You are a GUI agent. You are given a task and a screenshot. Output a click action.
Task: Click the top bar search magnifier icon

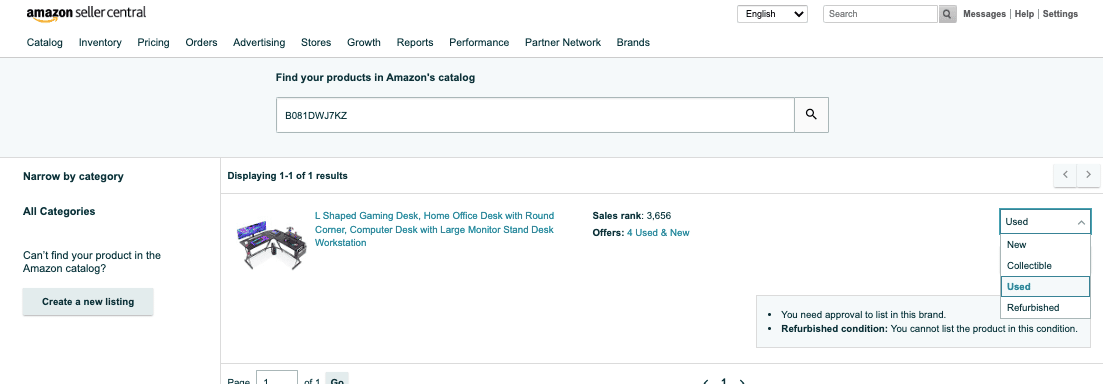pos(948,14)
